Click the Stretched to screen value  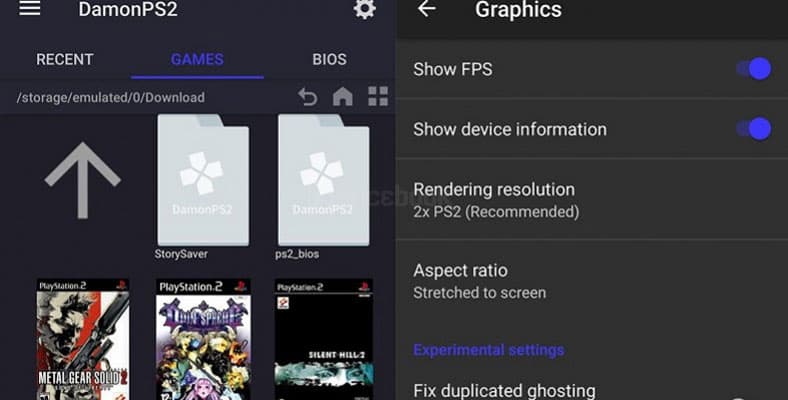(479, 292)
